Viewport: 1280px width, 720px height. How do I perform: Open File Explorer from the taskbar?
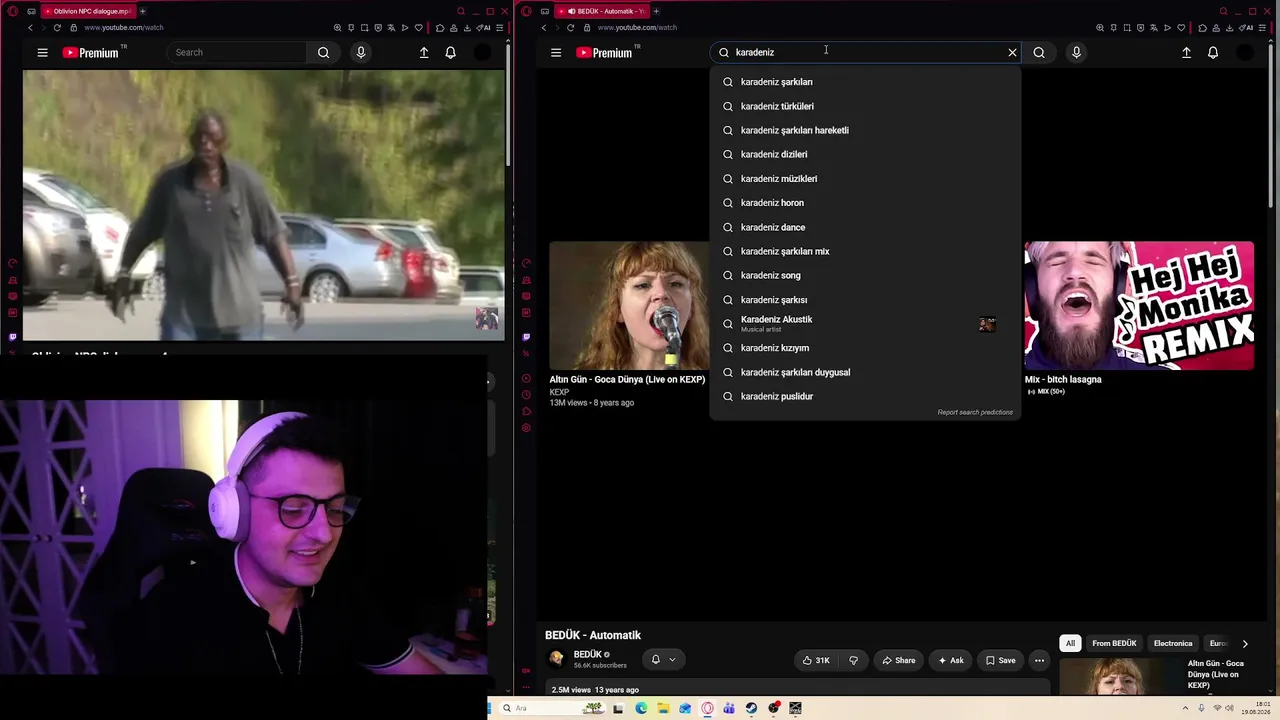662,708
